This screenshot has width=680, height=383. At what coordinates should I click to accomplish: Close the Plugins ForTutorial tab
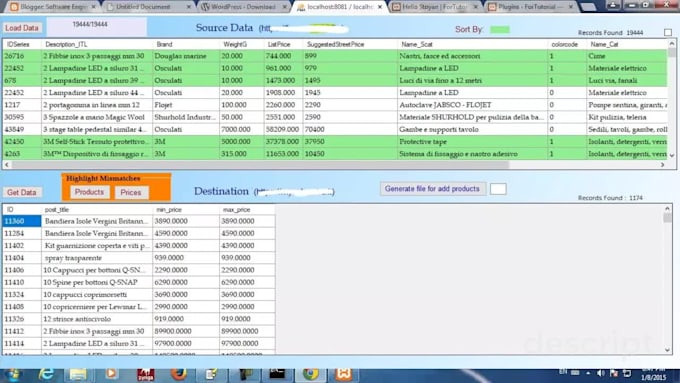571,7
